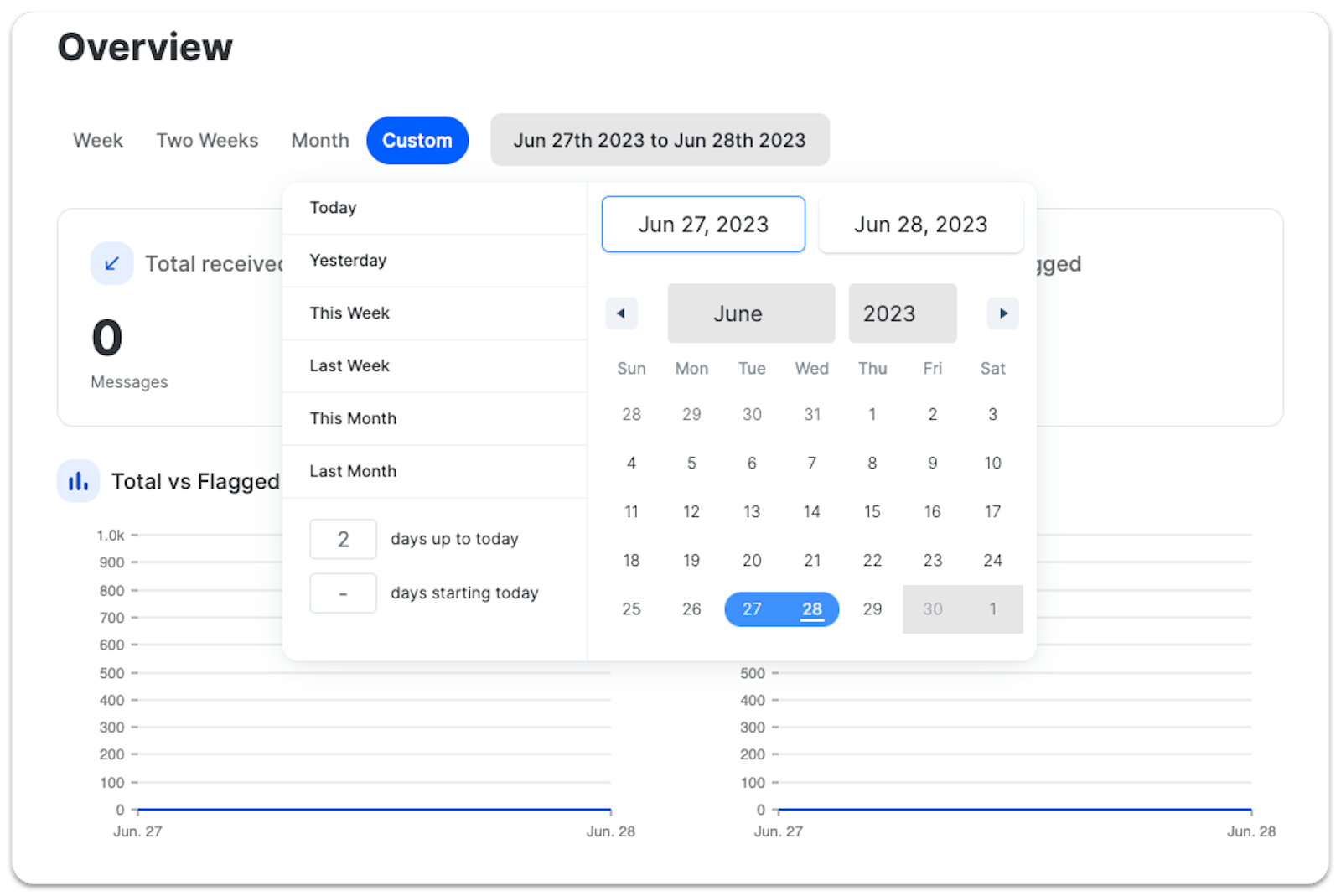Switch to the Week tab
The width and height of the screenshot is (1341, 896).
click(x=97, y=140)
